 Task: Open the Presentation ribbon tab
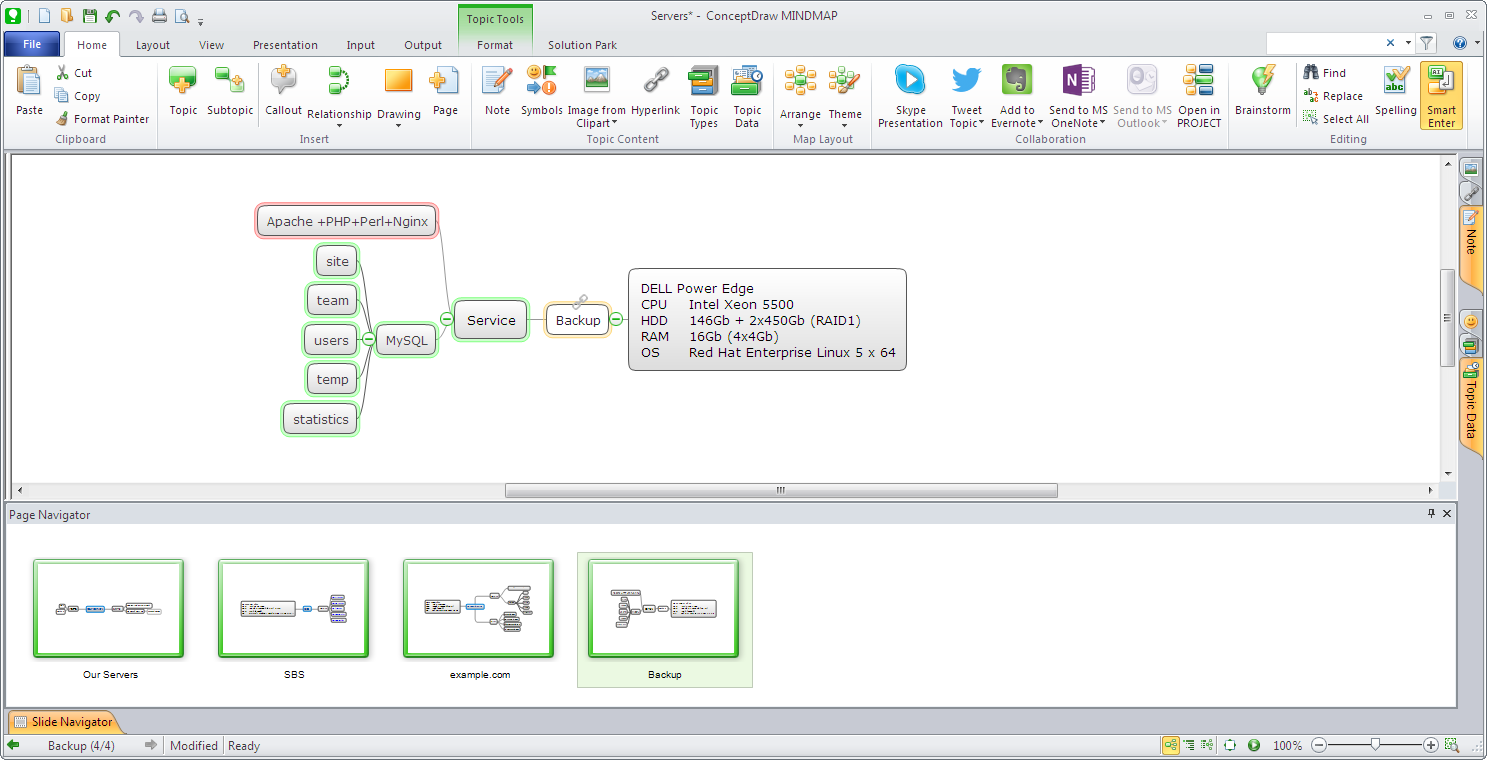[x=285, y=45]
